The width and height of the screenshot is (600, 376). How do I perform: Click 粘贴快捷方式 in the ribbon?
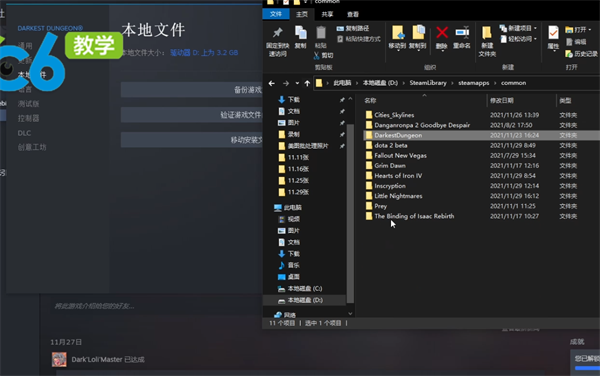[x=359, y=39]
